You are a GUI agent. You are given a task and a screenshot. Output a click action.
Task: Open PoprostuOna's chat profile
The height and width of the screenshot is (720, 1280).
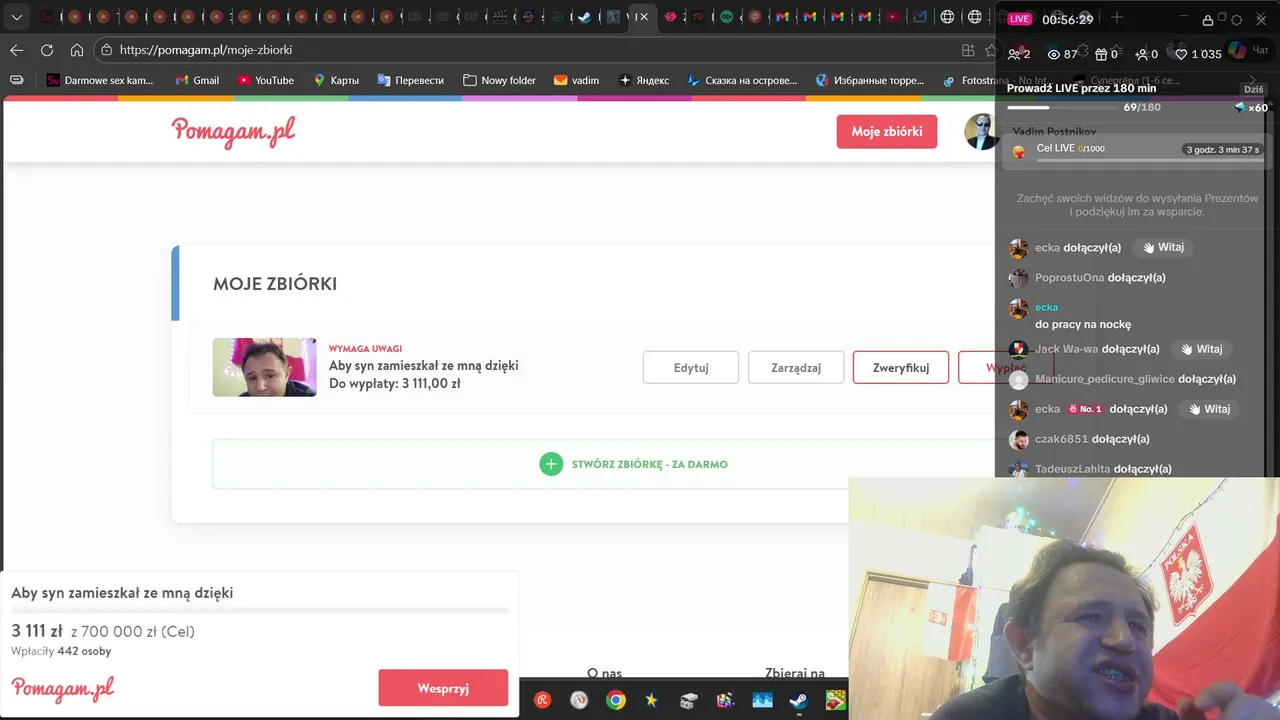[x=1070, y=278]
